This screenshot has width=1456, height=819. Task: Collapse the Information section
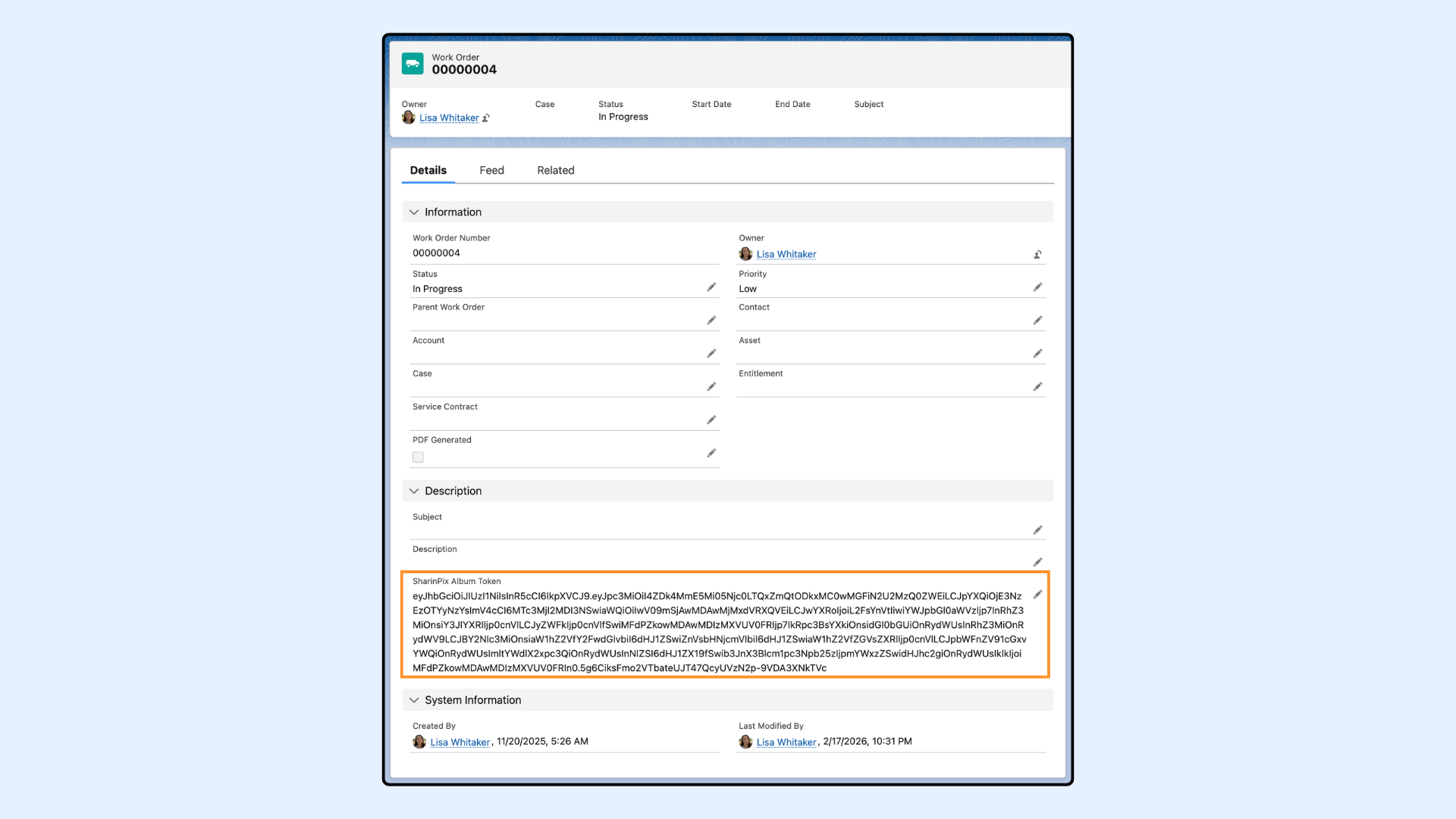click(414, 212)
